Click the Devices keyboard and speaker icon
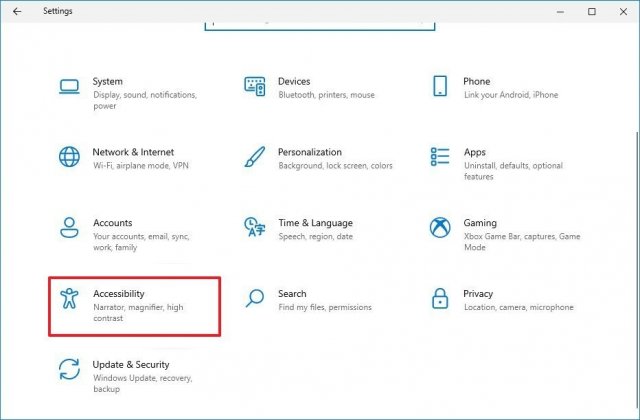The image size is (640, 420). [x=255, y=86]
